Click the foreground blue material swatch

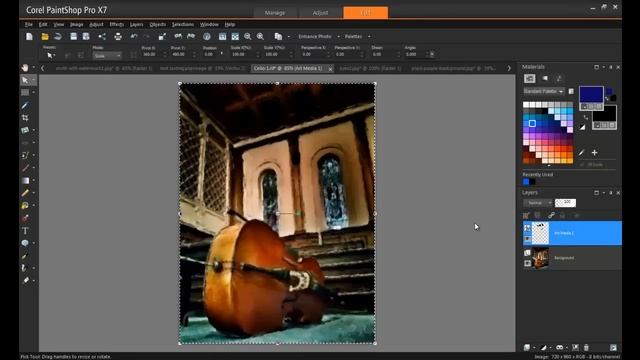[x=591, y=94]
